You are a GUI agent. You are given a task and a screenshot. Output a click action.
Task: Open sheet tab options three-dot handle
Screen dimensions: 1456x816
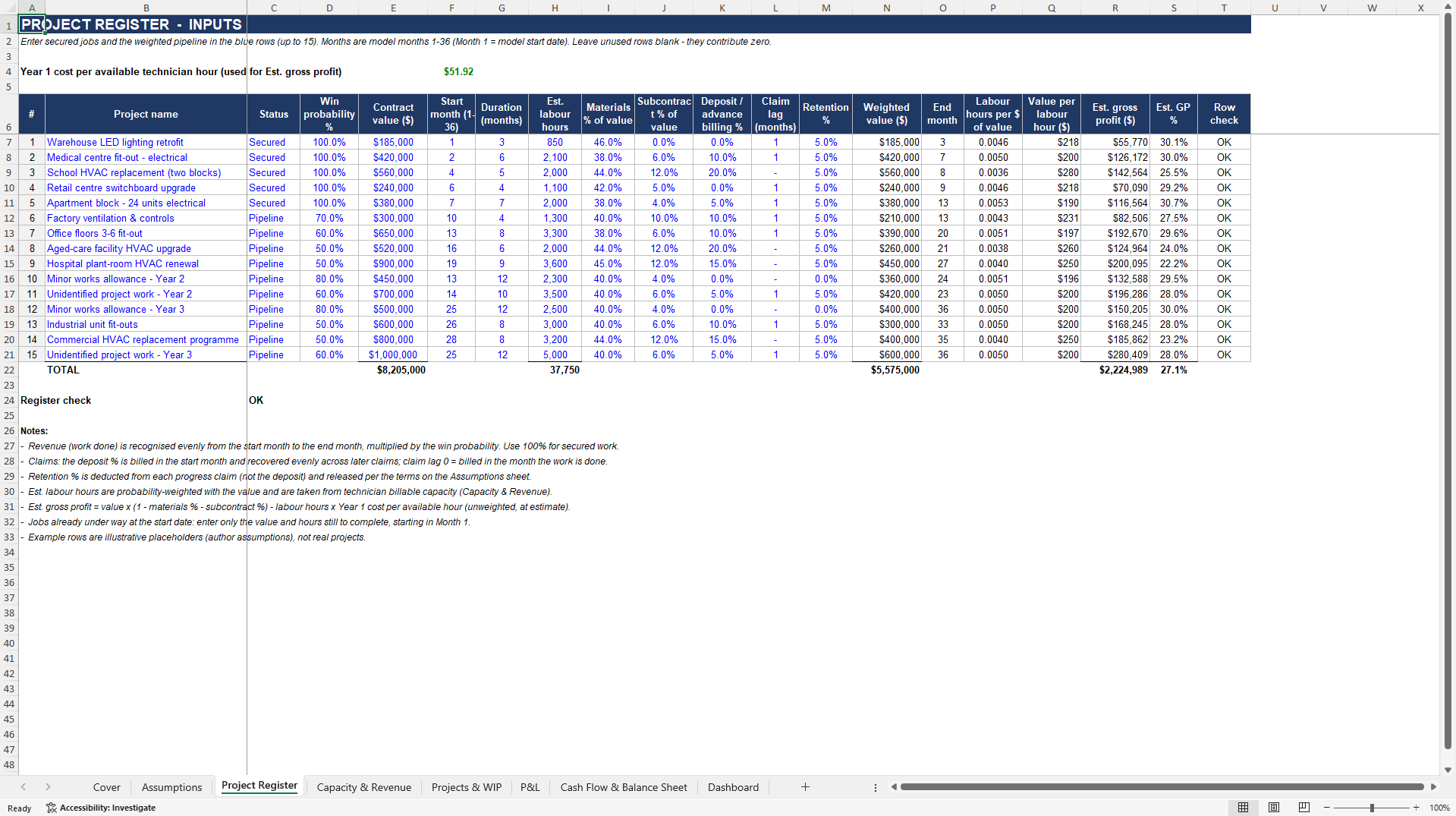pos(876,787)
